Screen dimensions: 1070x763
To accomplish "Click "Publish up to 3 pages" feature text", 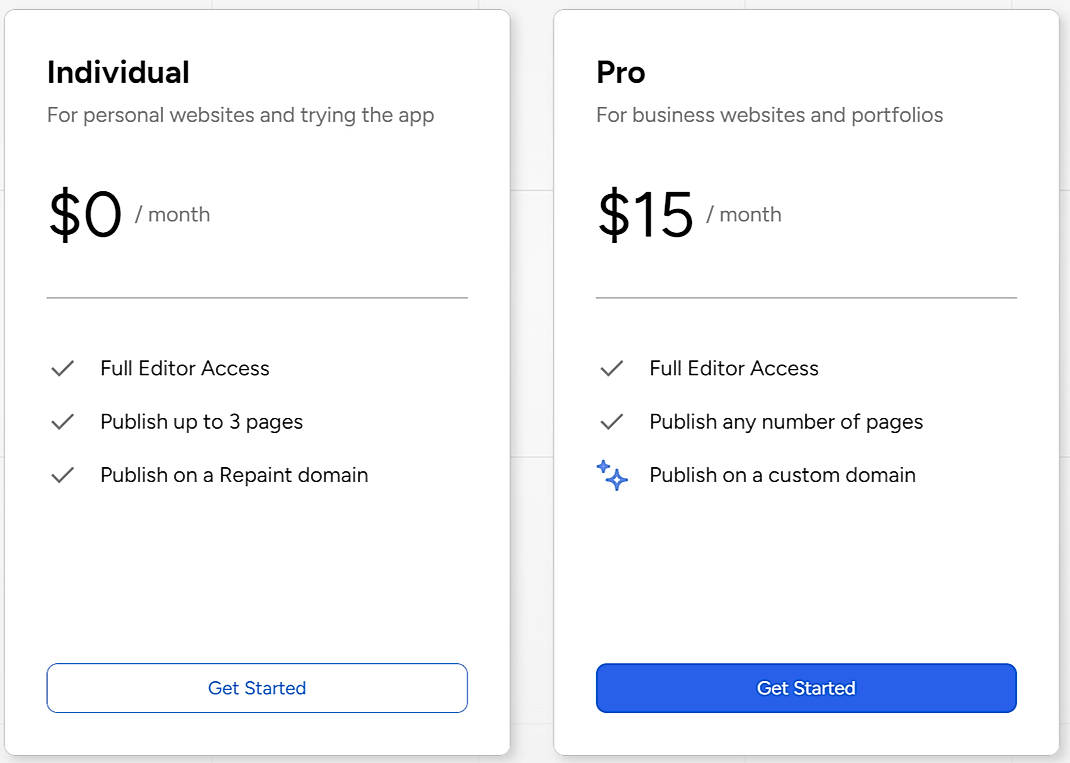I will (x=201, y=422).
